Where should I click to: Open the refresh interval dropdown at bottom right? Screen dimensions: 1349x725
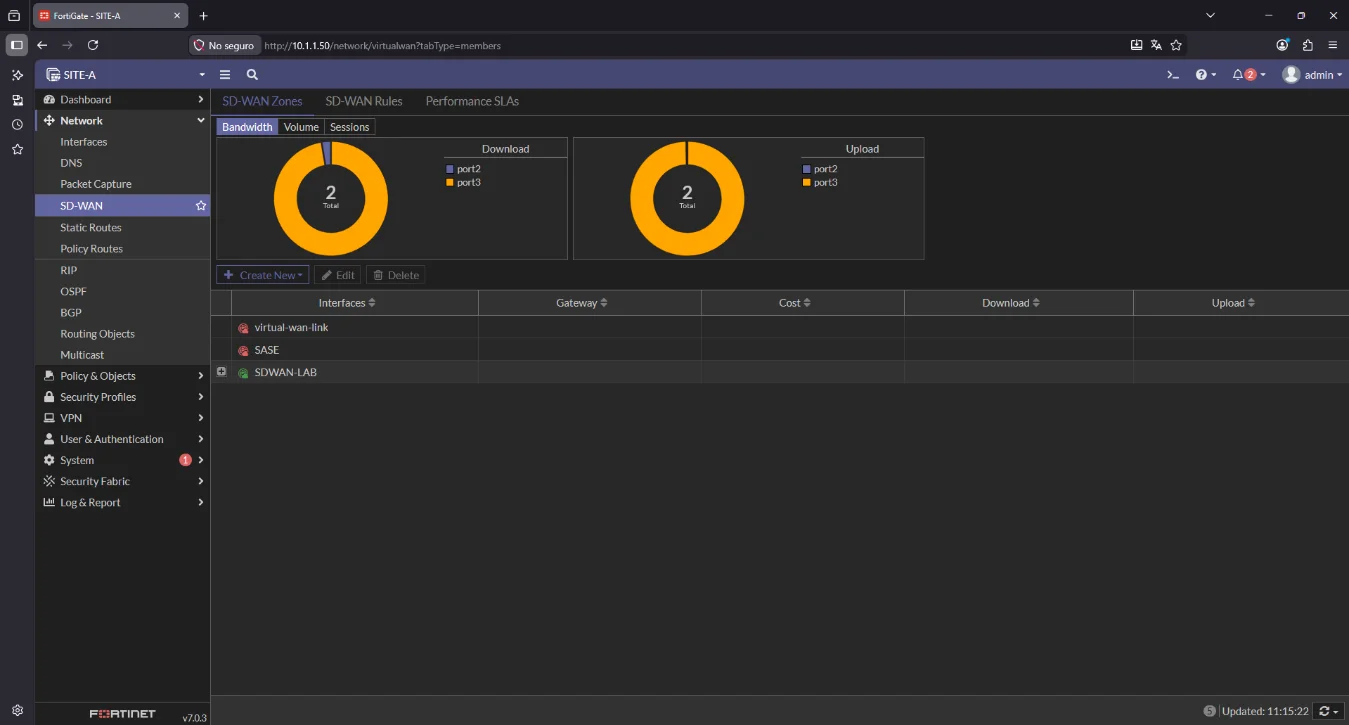(1328, 711)
